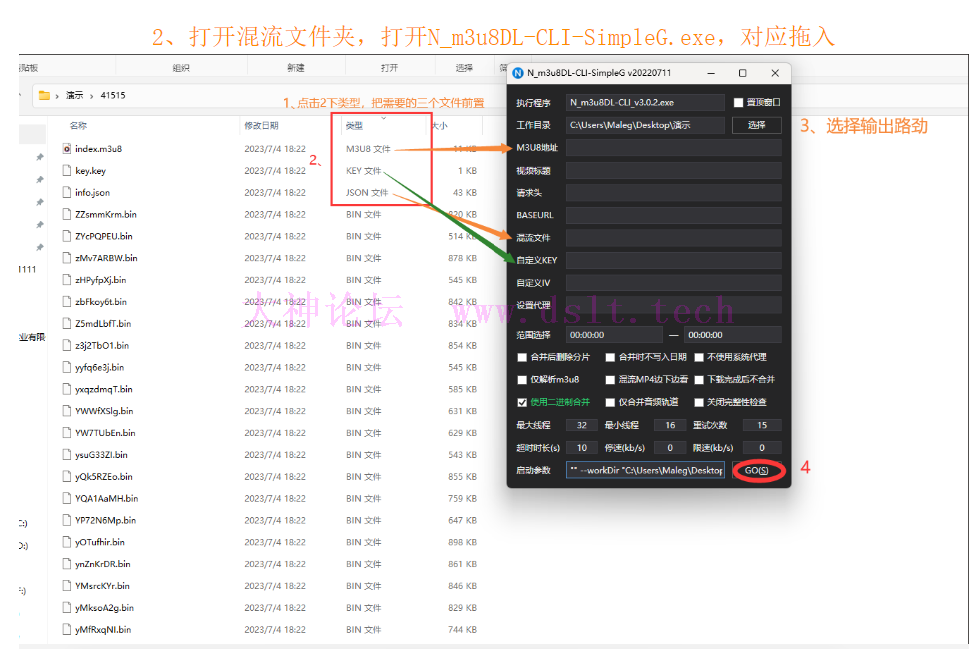This screenshot has height=649, width=975.
Task: Click the 自定义KEY input field
Action: tap(673, 260)
